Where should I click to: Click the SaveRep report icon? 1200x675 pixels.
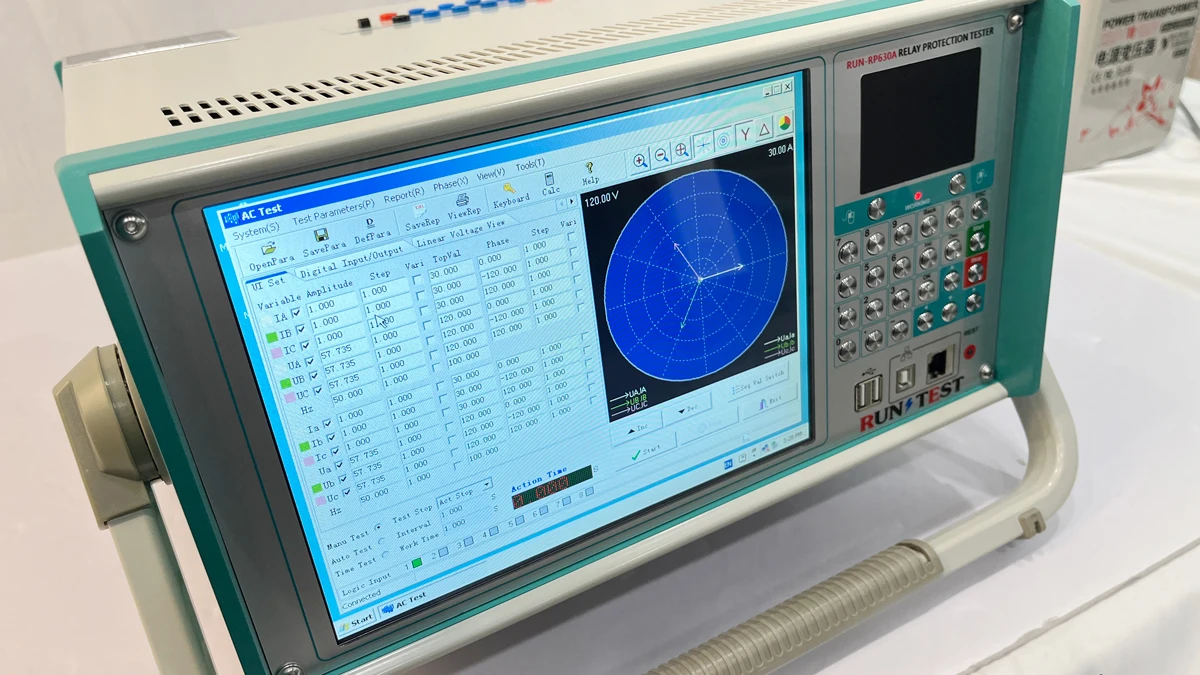click(x=419, y=211)
